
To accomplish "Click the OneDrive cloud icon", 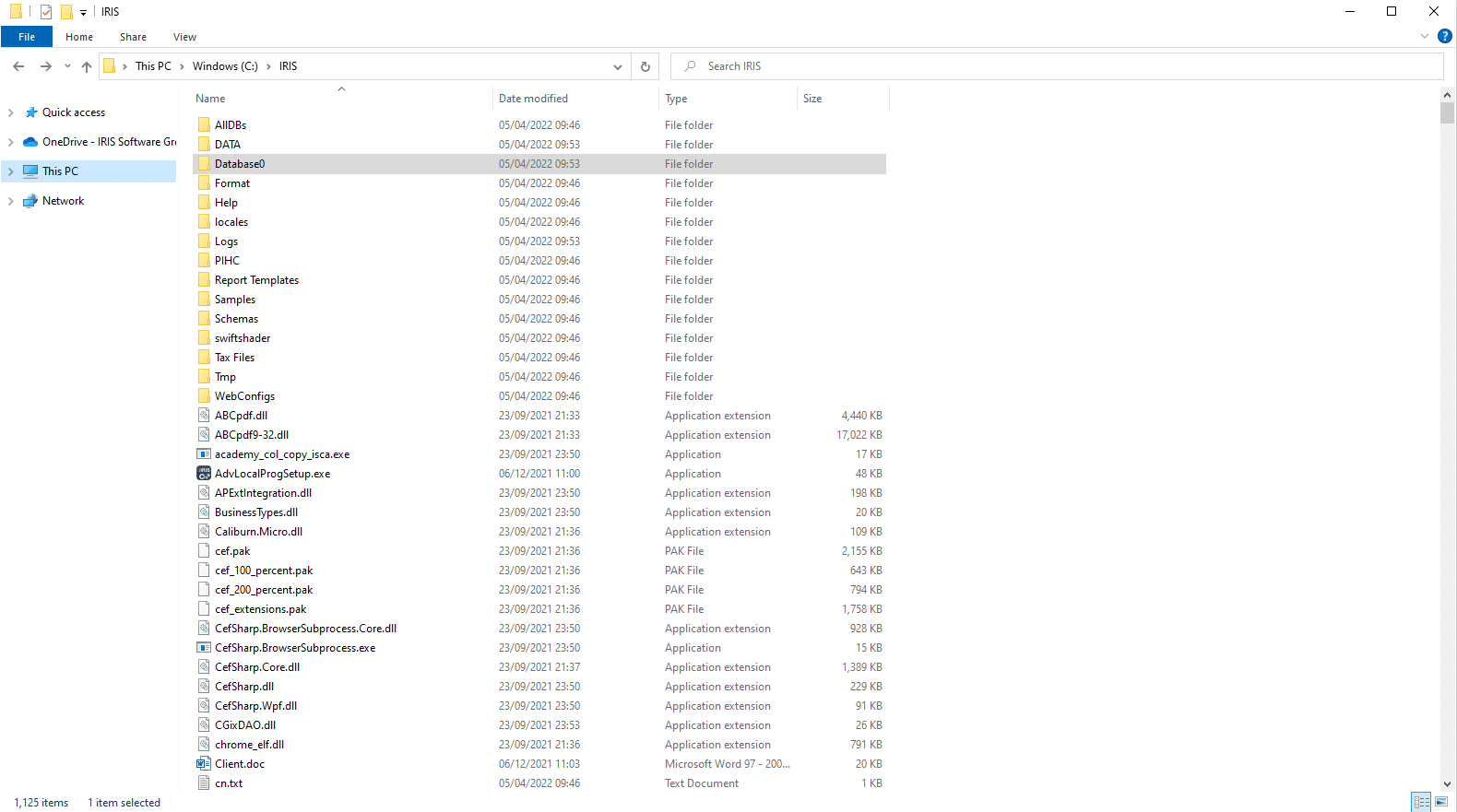I will [30, 142].
